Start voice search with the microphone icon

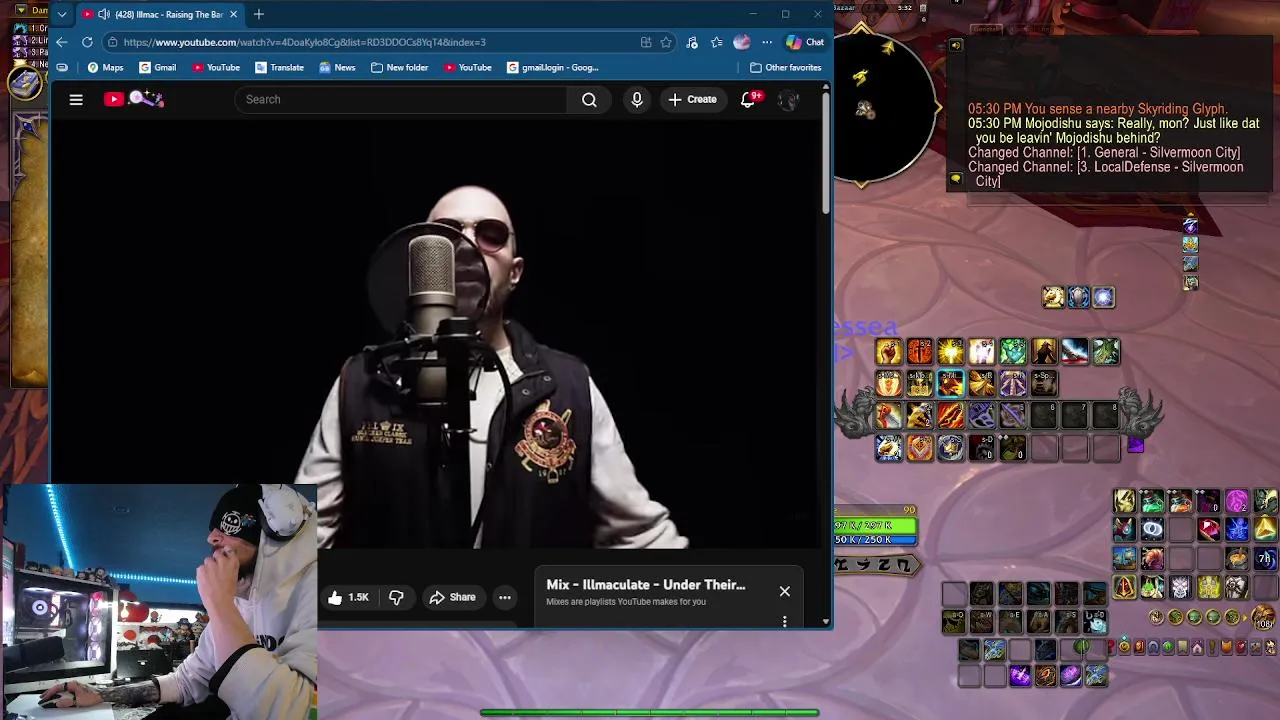[x=637, y=99]
